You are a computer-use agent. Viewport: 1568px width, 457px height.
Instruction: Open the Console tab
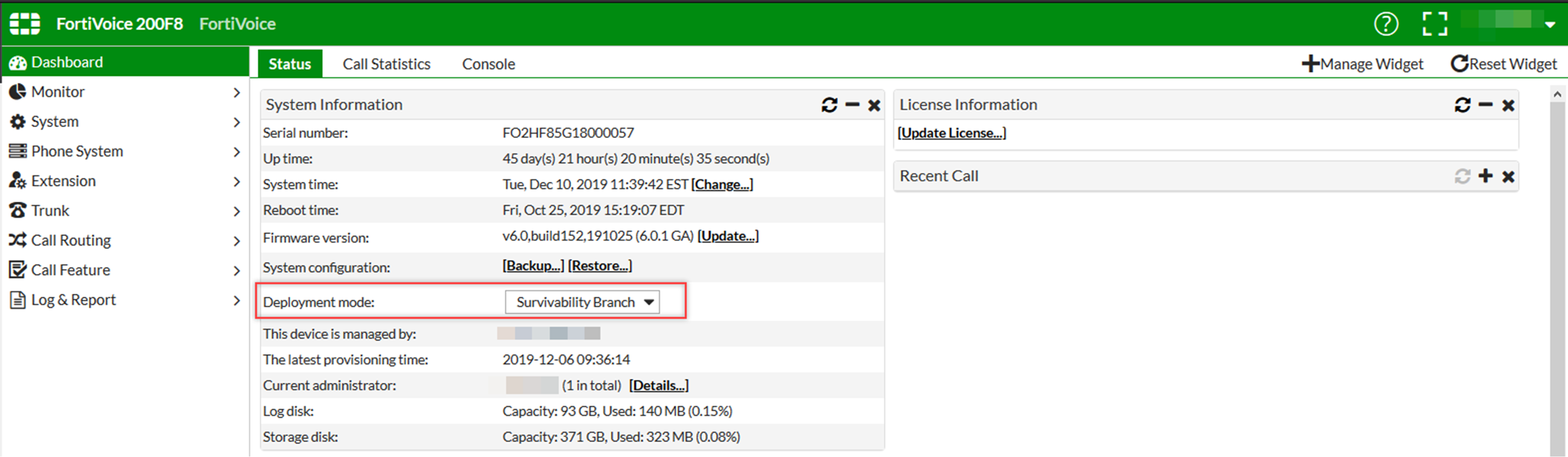(x=488, y=63)
